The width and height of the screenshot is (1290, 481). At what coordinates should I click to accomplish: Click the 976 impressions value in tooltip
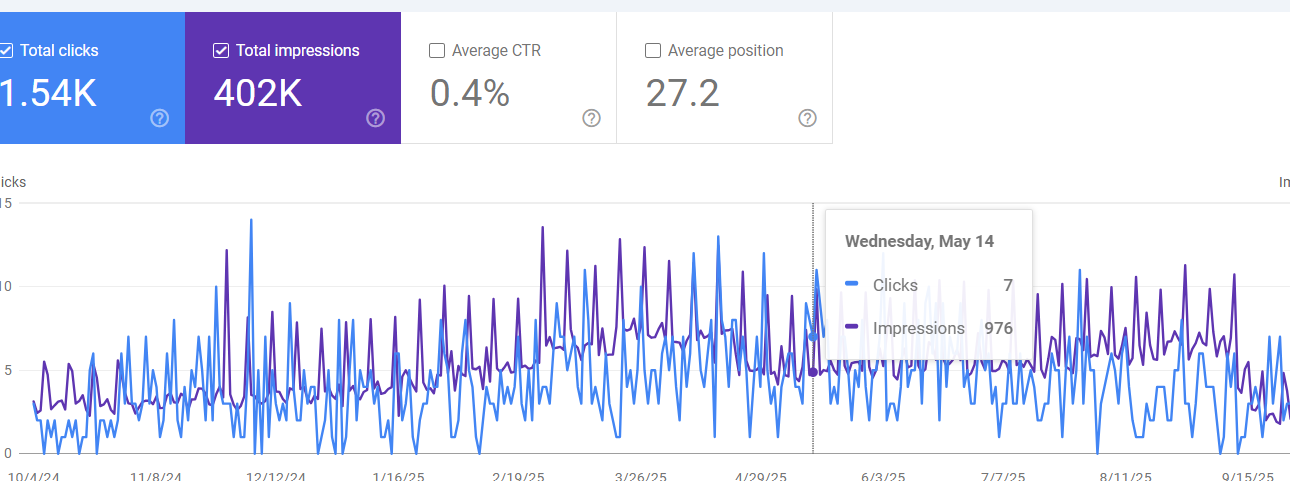click(996, 328)
